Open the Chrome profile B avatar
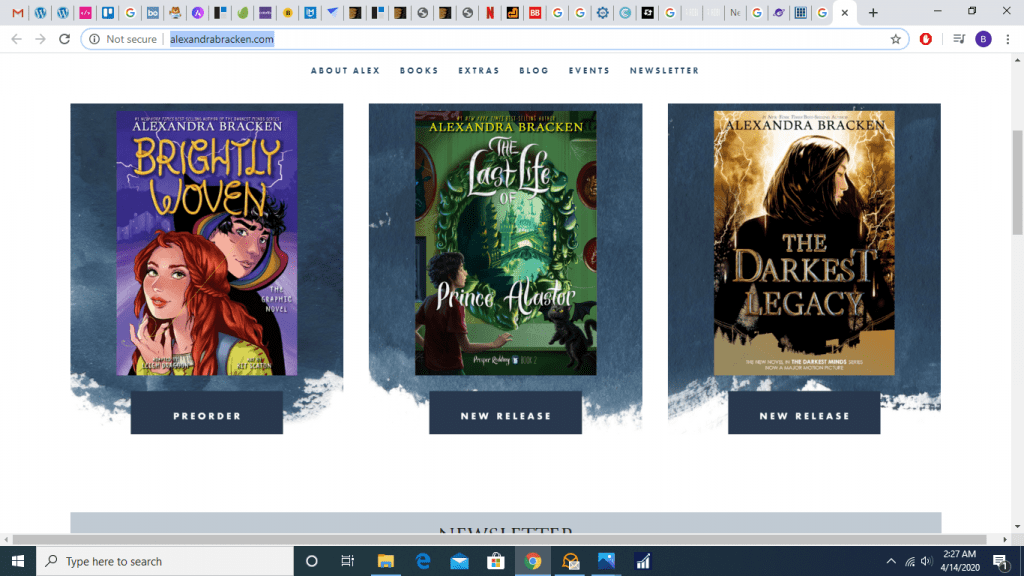 pos(983,39)
